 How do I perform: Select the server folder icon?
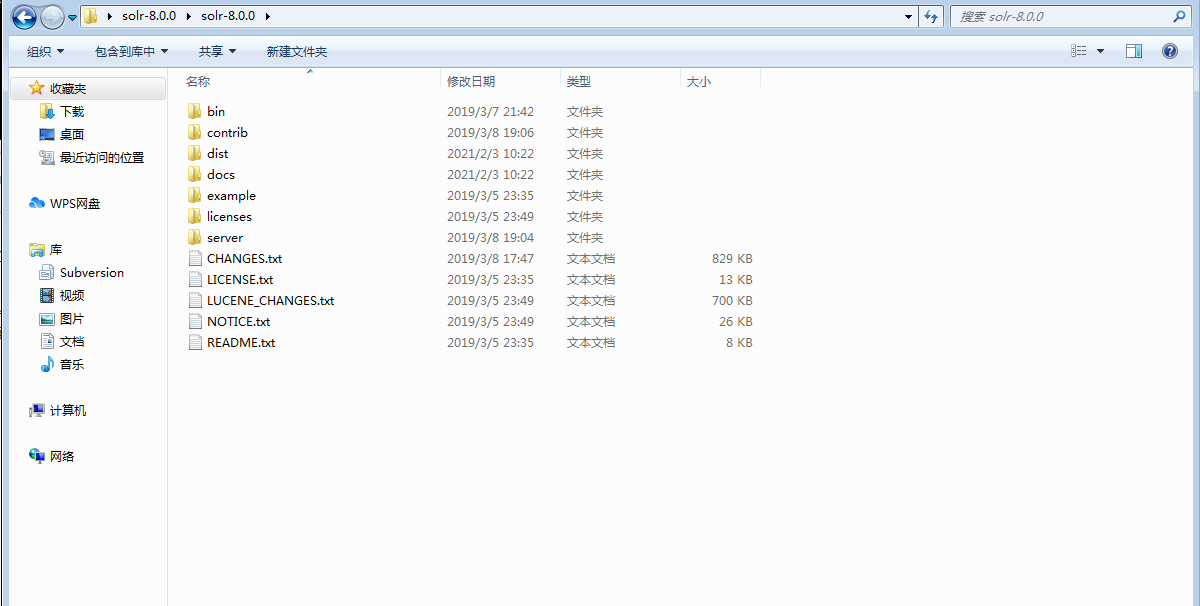[x=194, y=238]
